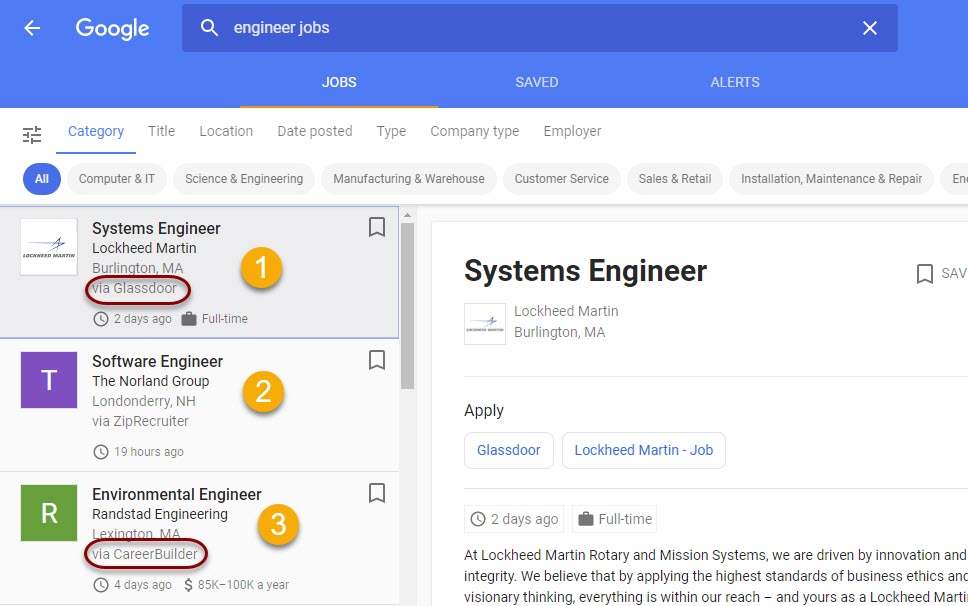Clear the search with X icon

869,28
